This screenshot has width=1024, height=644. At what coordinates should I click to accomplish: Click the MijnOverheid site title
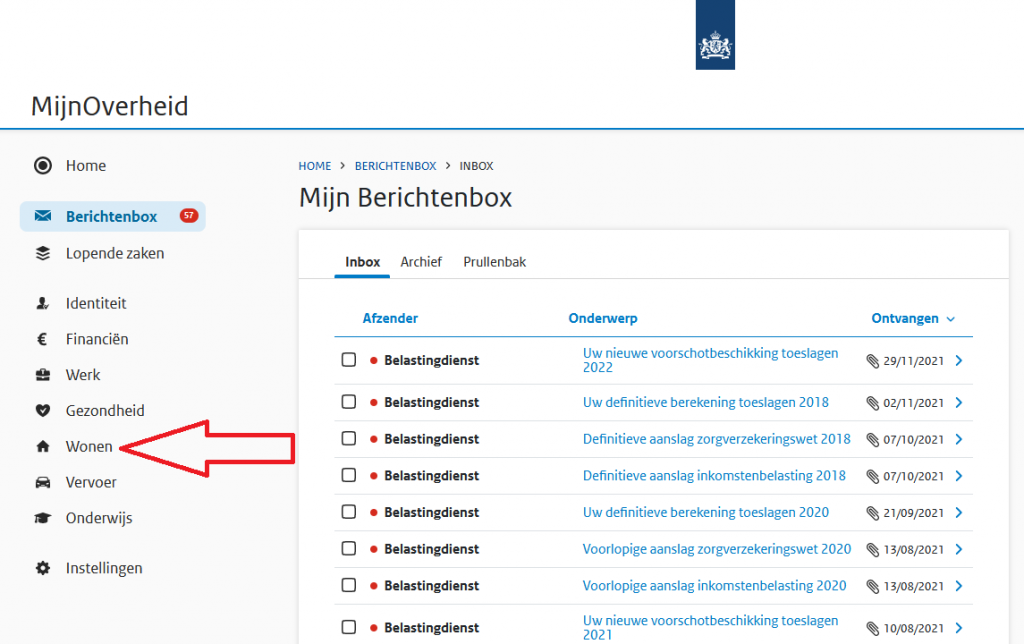(x=110, y=106)
